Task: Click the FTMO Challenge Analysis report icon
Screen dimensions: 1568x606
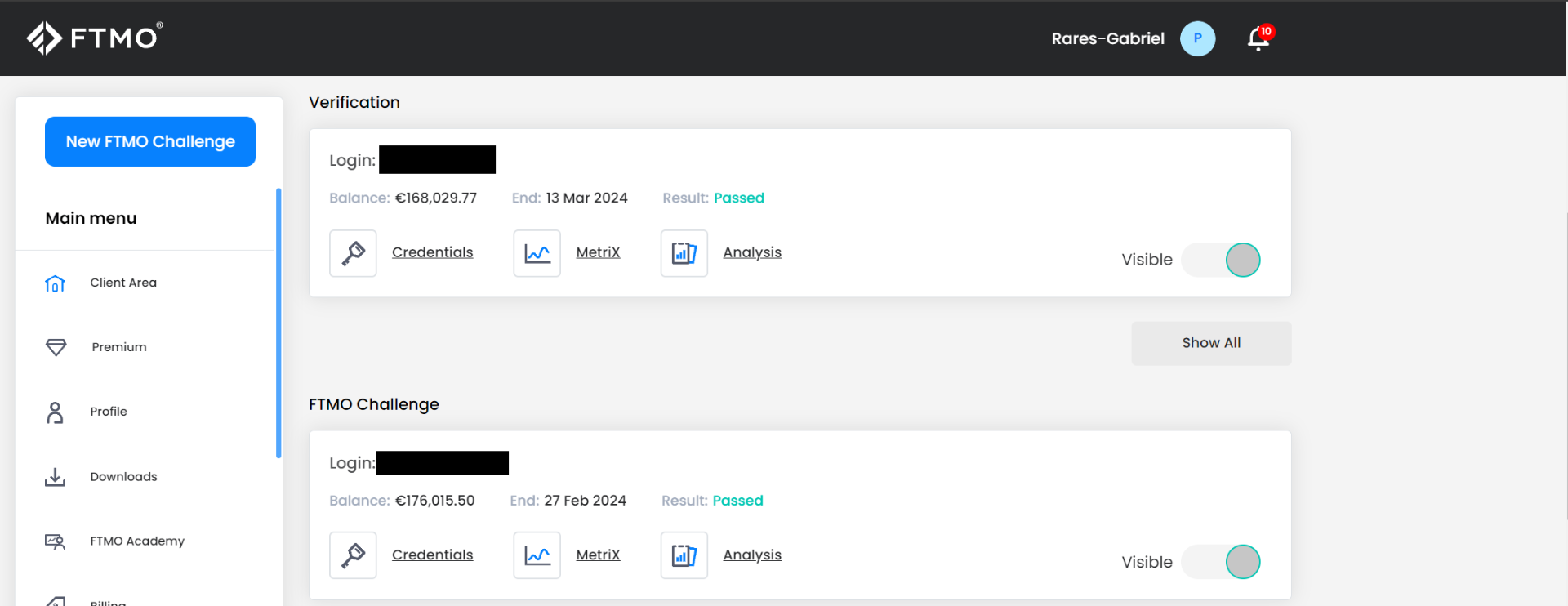Action: coord(684,555)
